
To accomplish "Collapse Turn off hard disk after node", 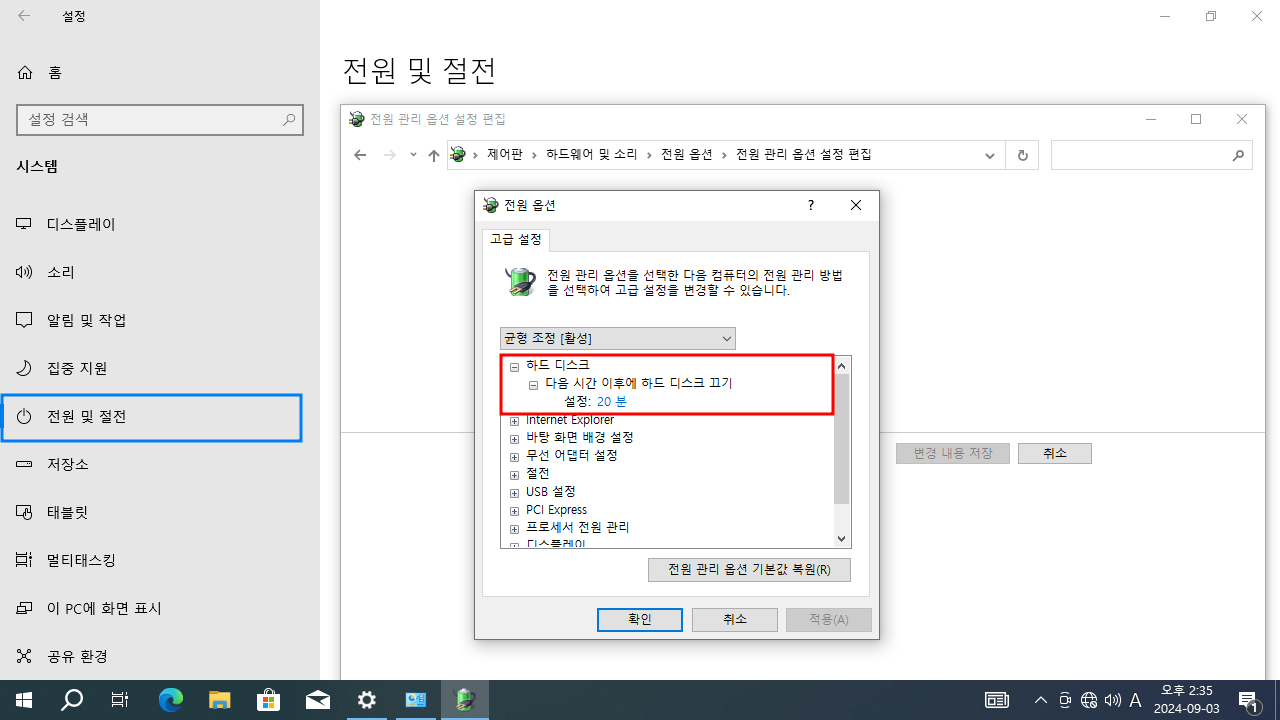I will point(533,385).
